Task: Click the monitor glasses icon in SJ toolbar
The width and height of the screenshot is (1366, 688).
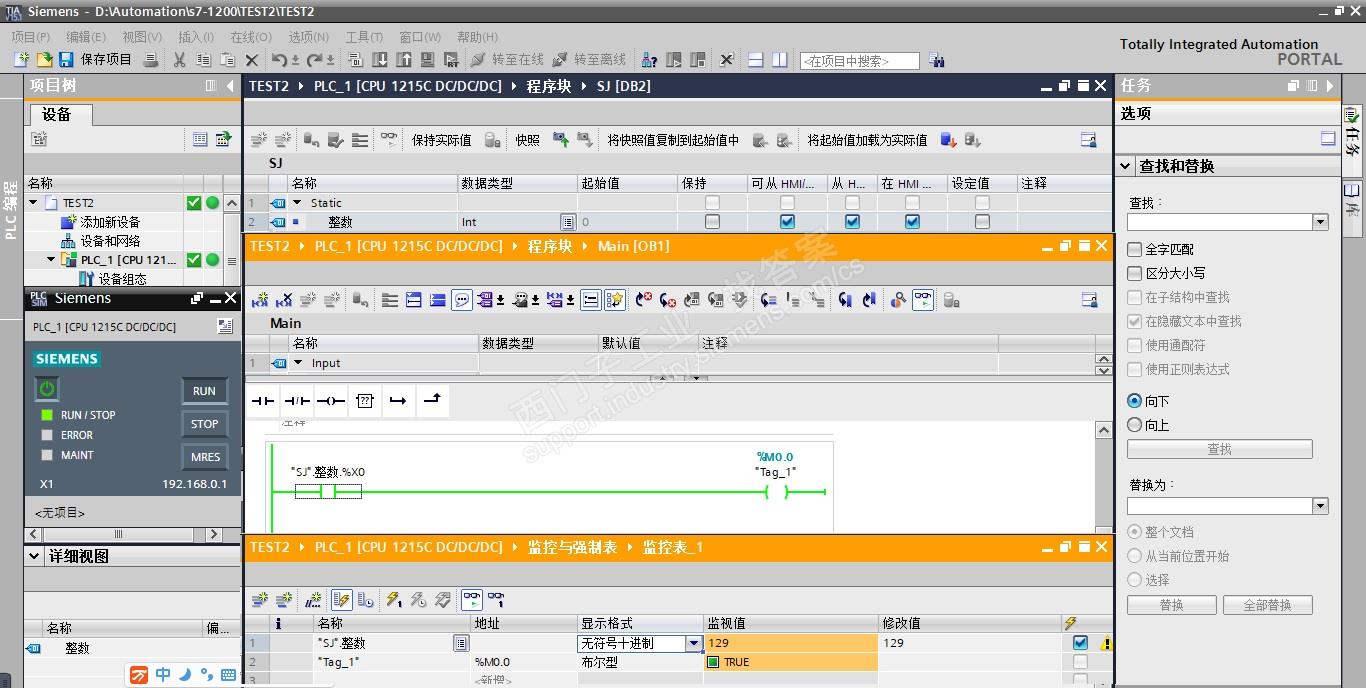Action: tap(389, 140)
